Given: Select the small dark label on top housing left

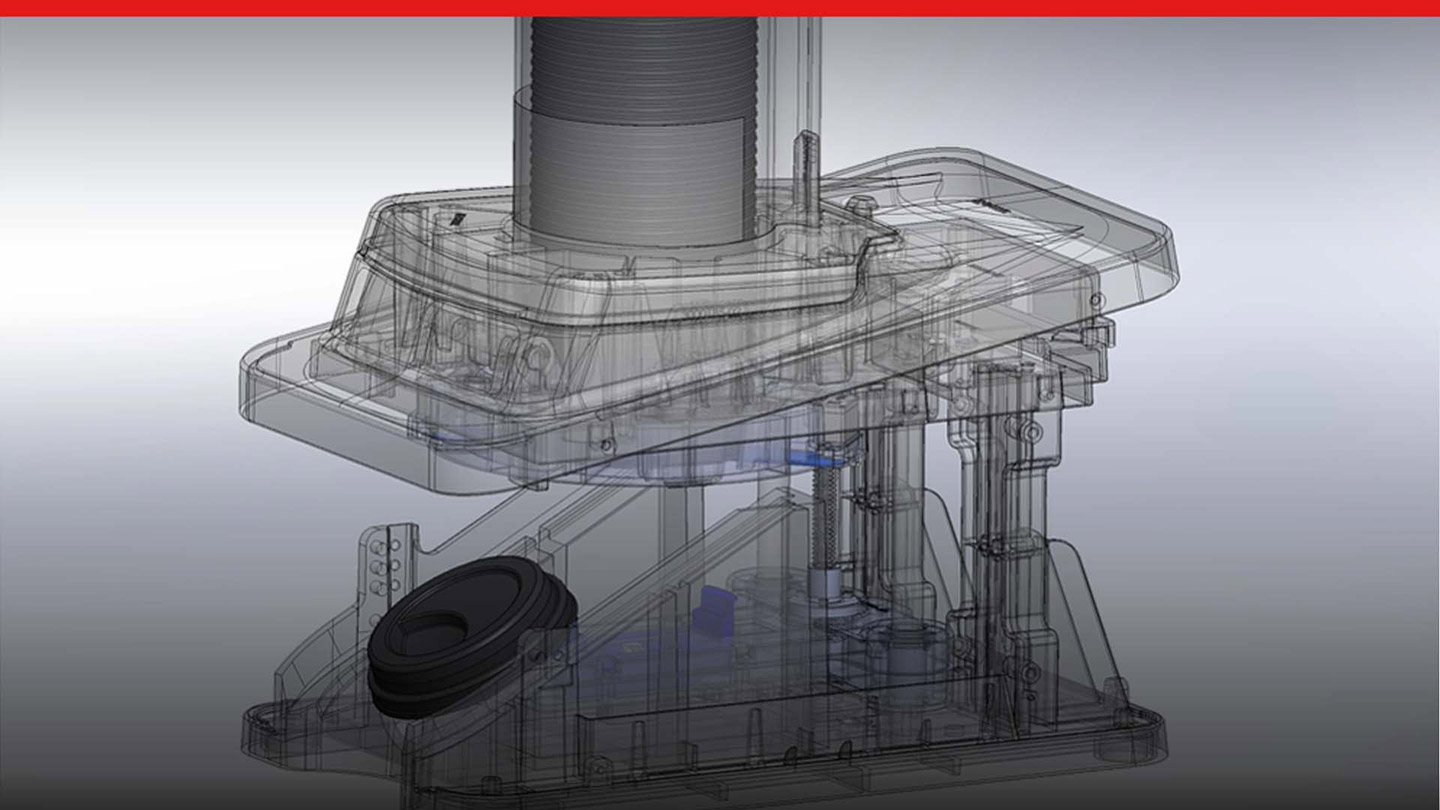Looking at the screenshot, I should (x=457, y=218).
